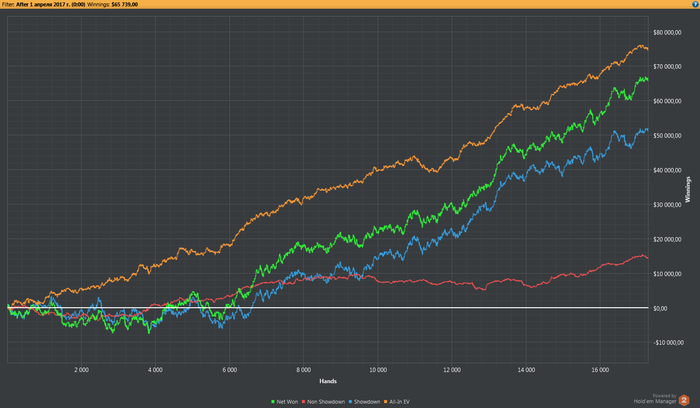The height and width of the screenshot is (408, 700).
Task: Select the Showdown legend label
Action: [367, 402]
